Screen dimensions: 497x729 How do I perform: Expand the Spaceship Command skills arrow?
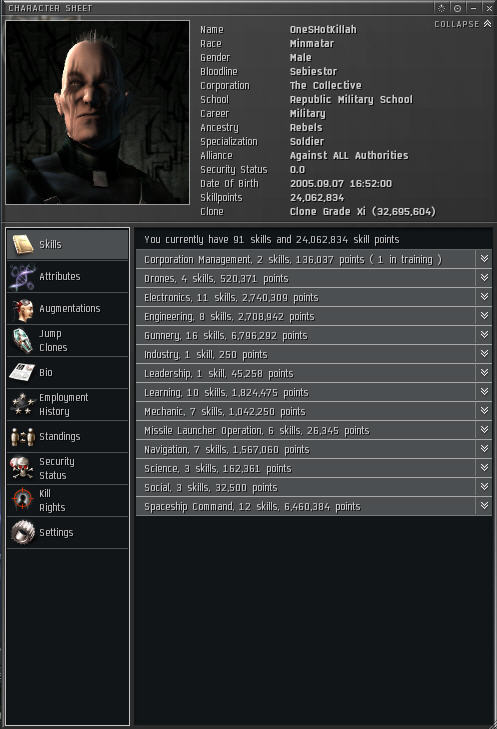[484, 505]
